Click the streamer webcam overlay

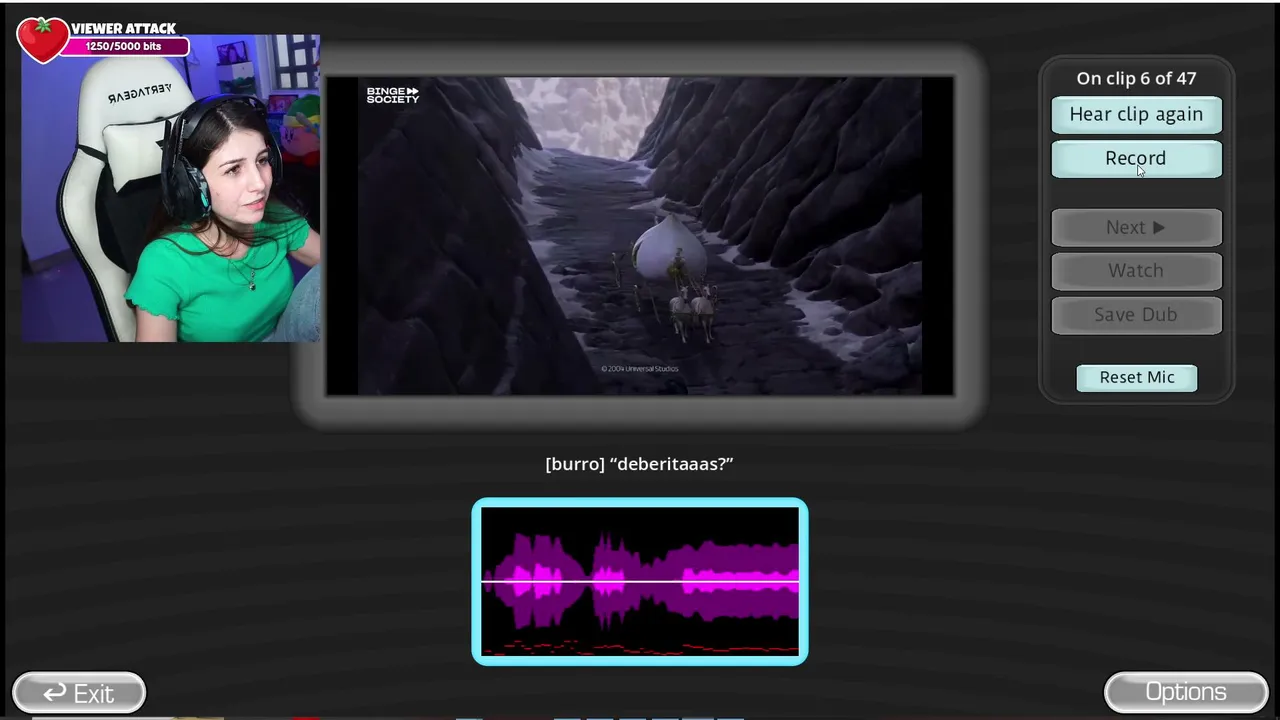[x=171, y=190]
